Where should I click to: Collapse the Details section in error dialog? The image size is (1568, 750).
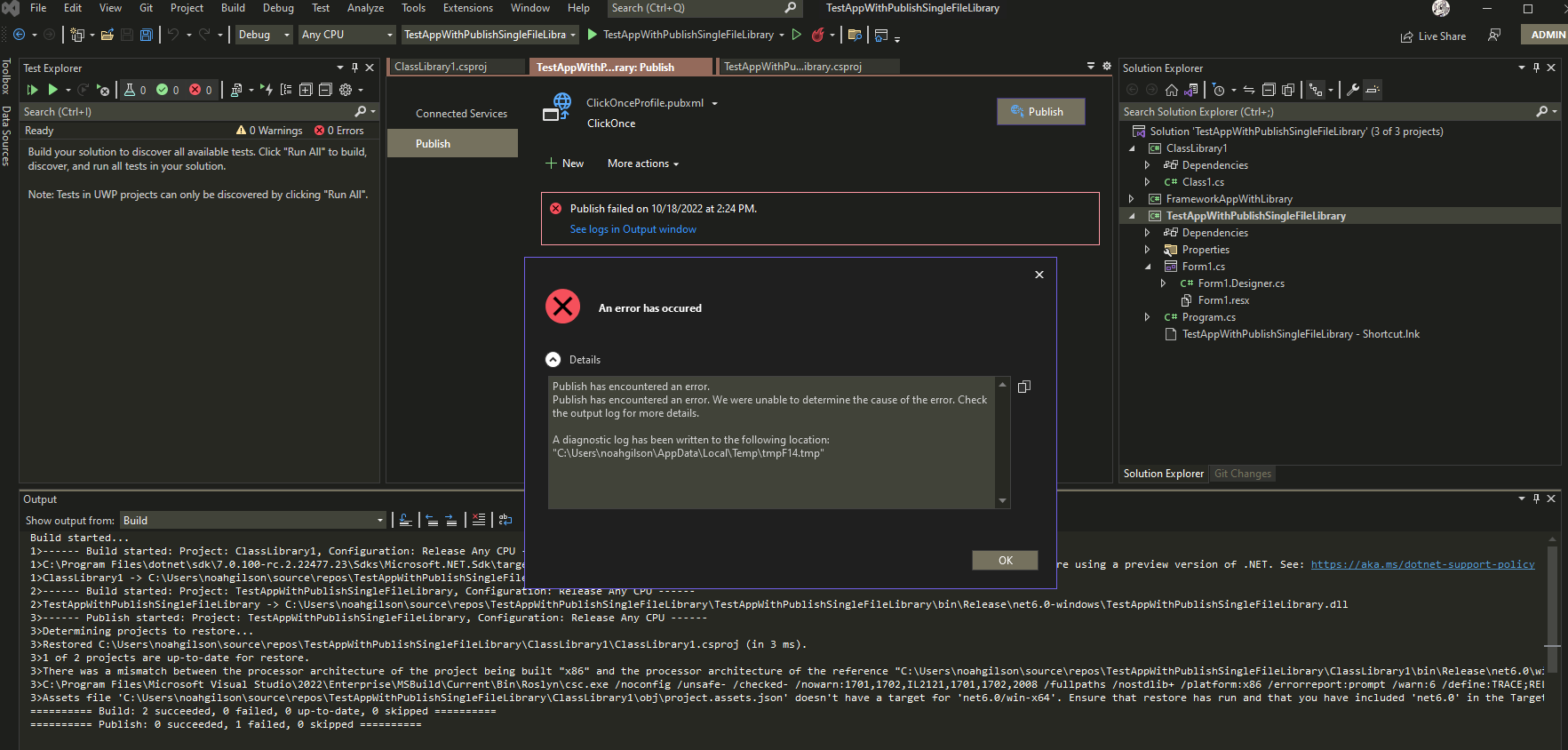click(553, 360)
